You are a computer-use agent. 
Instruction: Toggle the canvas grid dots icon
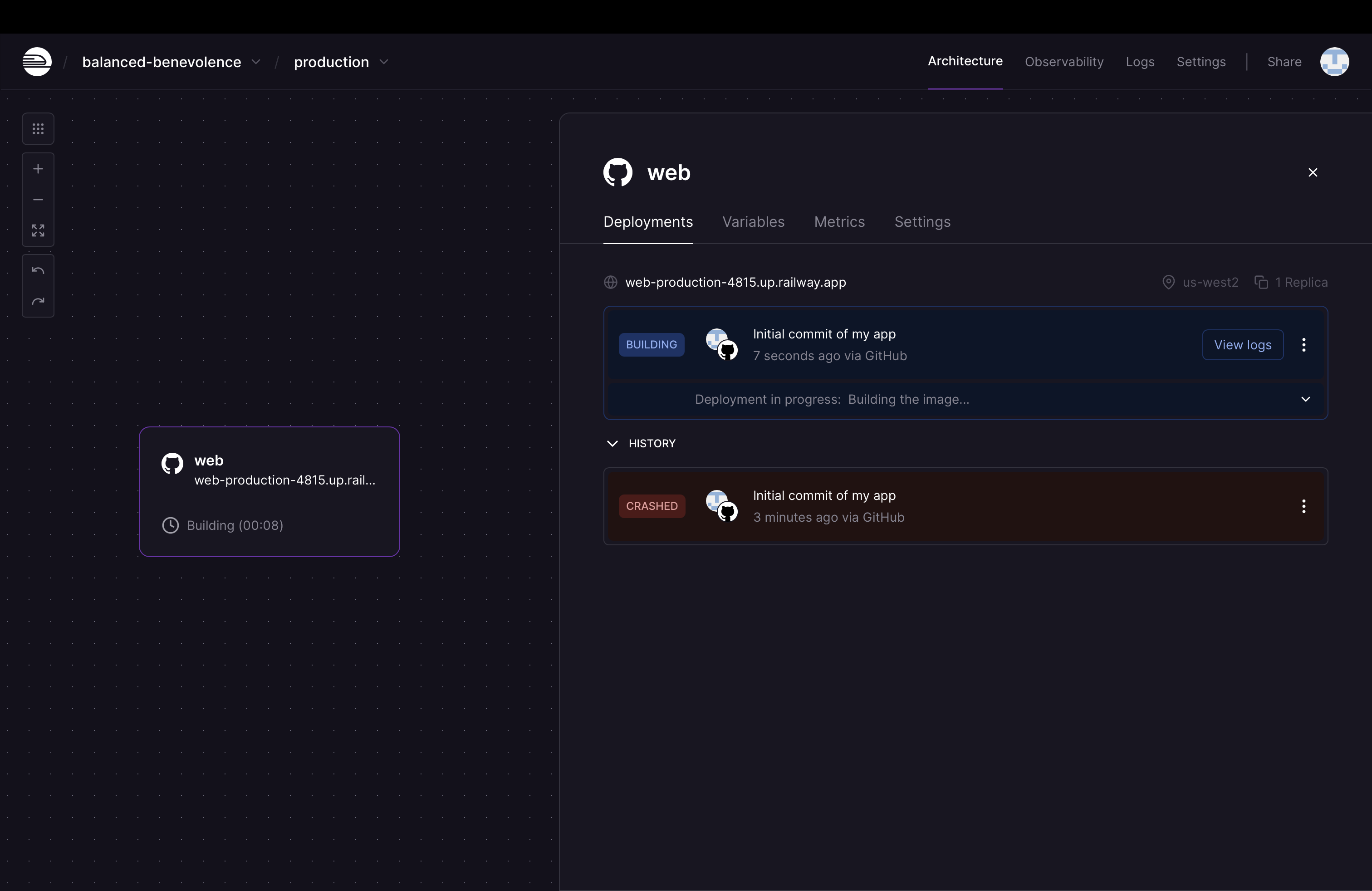pos(38,129)
